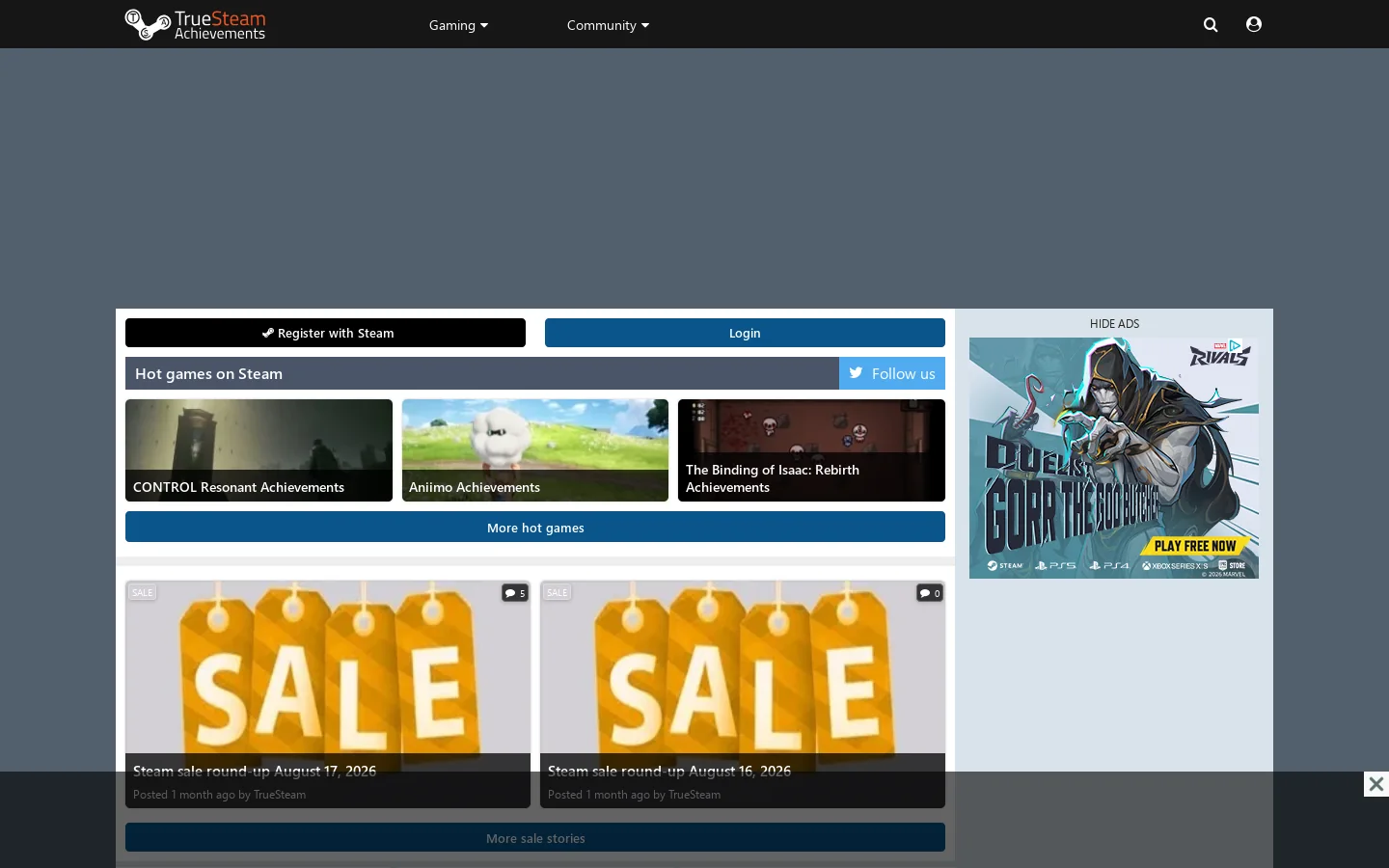
Task: Click the HIDE ADS link
Action: click(1114, 323)
